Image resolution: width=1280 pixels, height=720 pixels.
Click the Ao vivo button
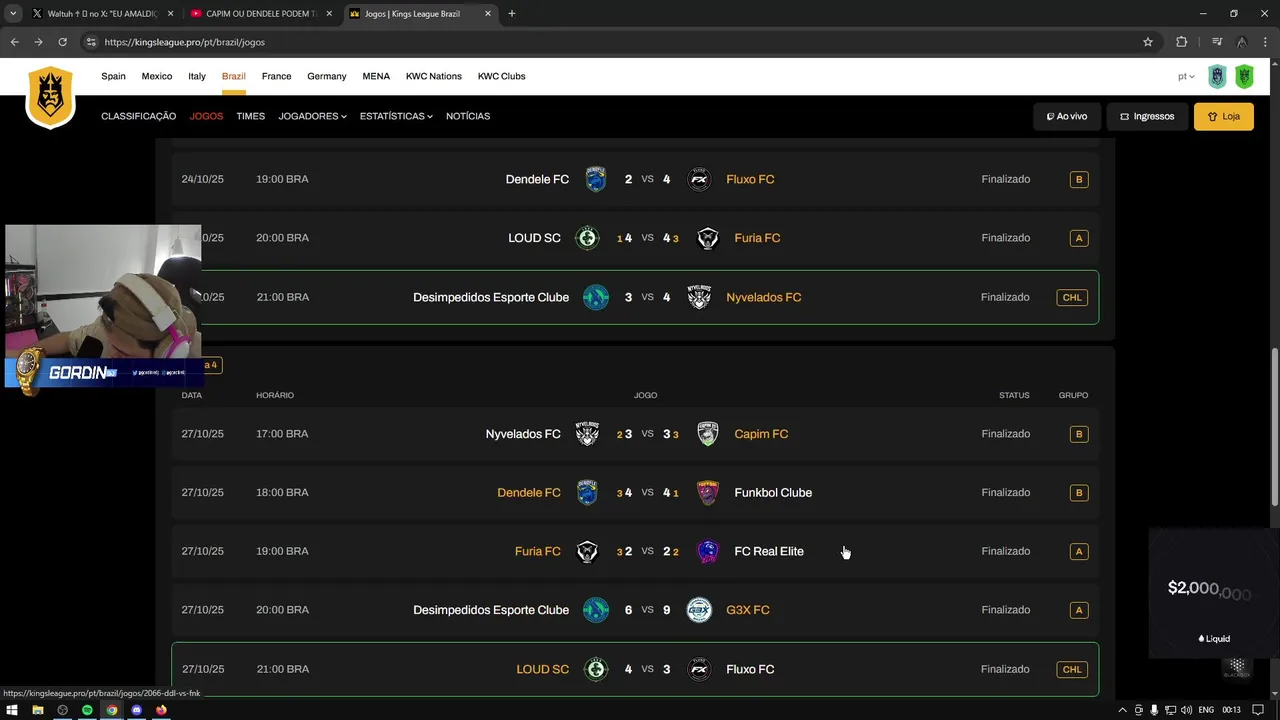click(x=1067, y=116)
